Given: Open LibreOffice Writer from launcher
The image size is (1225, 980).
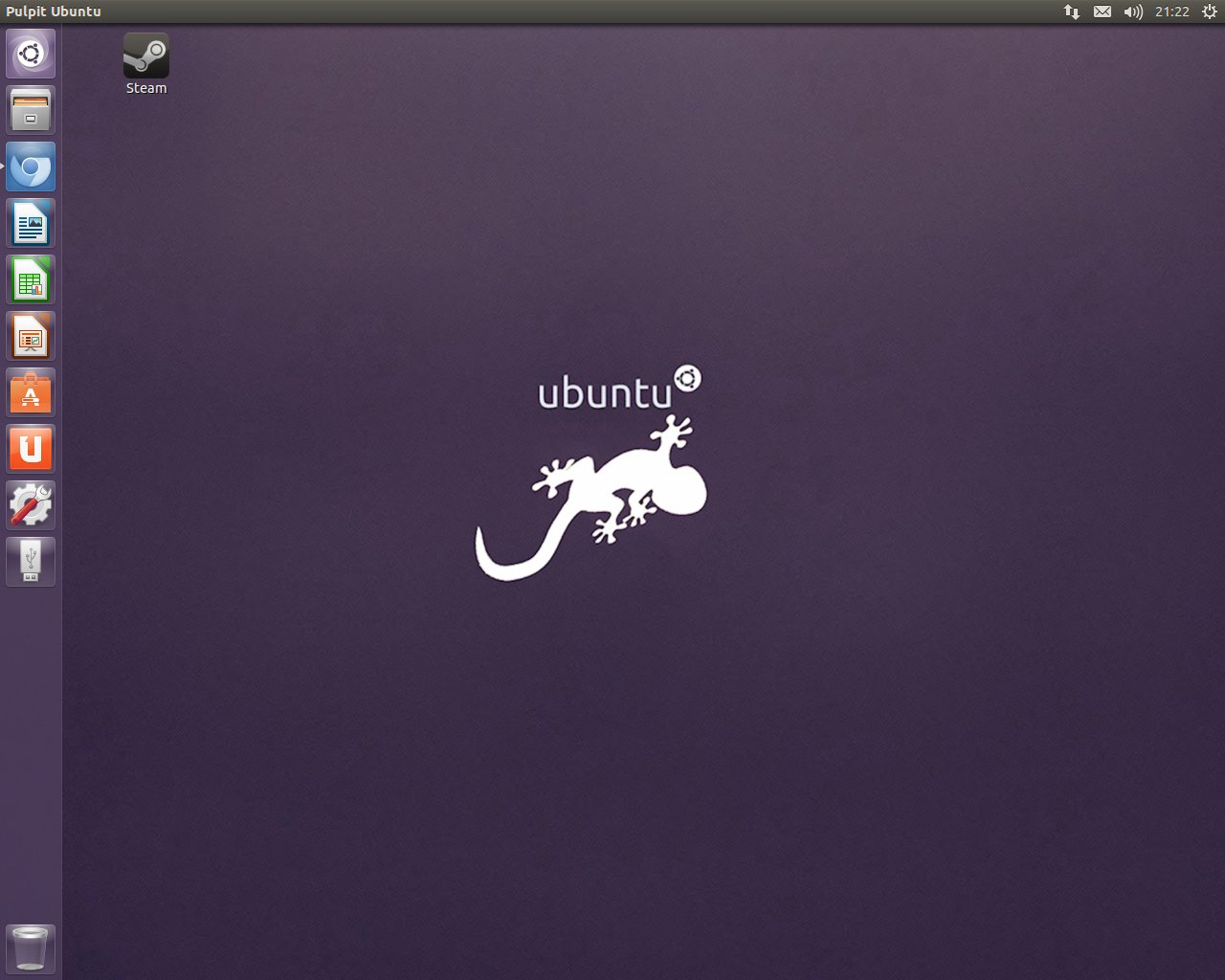Looking at the screenshot, I should (x=31, y=223).
